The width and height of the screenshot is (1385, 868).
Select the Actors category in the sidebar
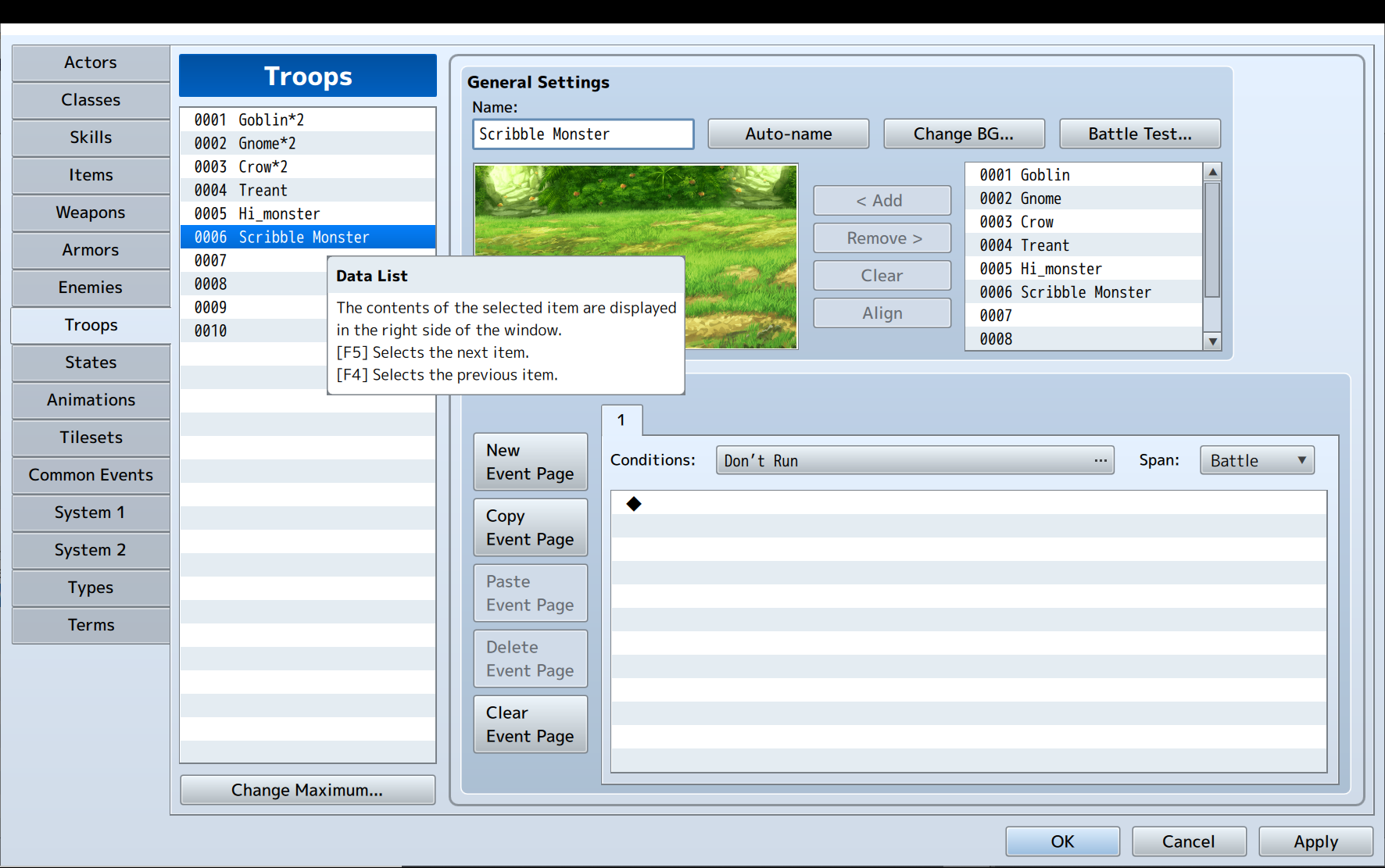91,63
